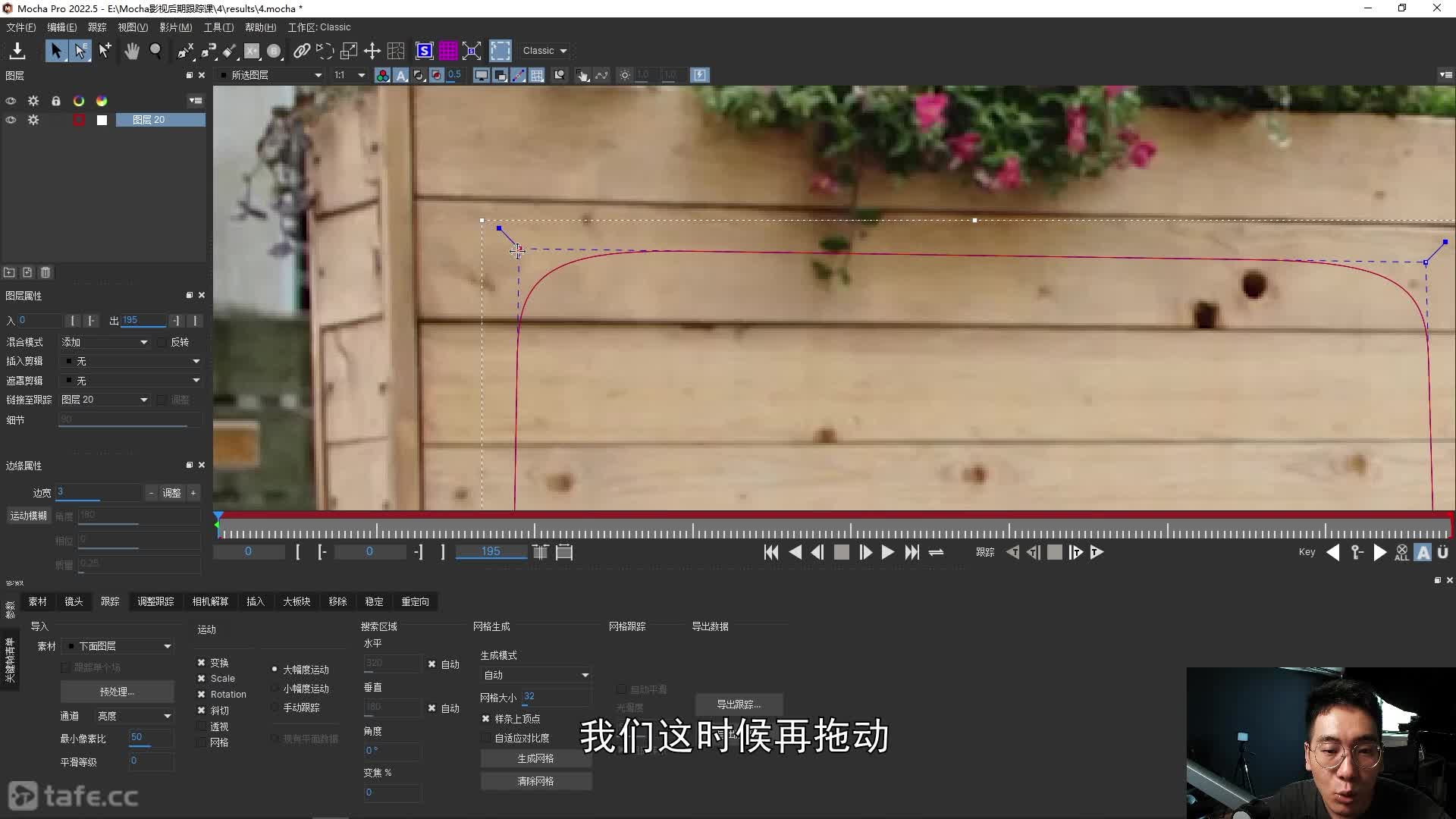Select the Zoom magnifier tool
Screen dimensions: 1456x819
click(x=155, y=51)
